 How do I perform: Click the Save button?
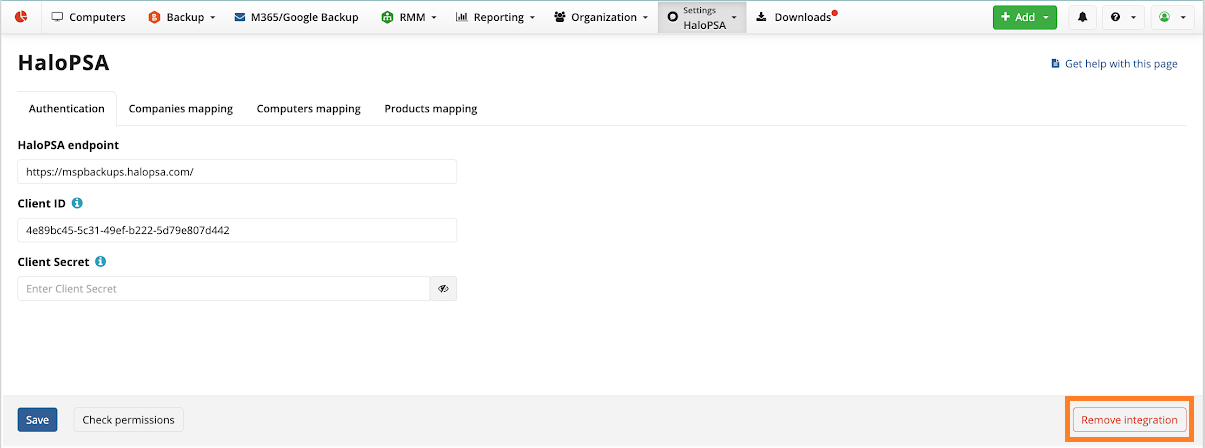click(37, 420)
